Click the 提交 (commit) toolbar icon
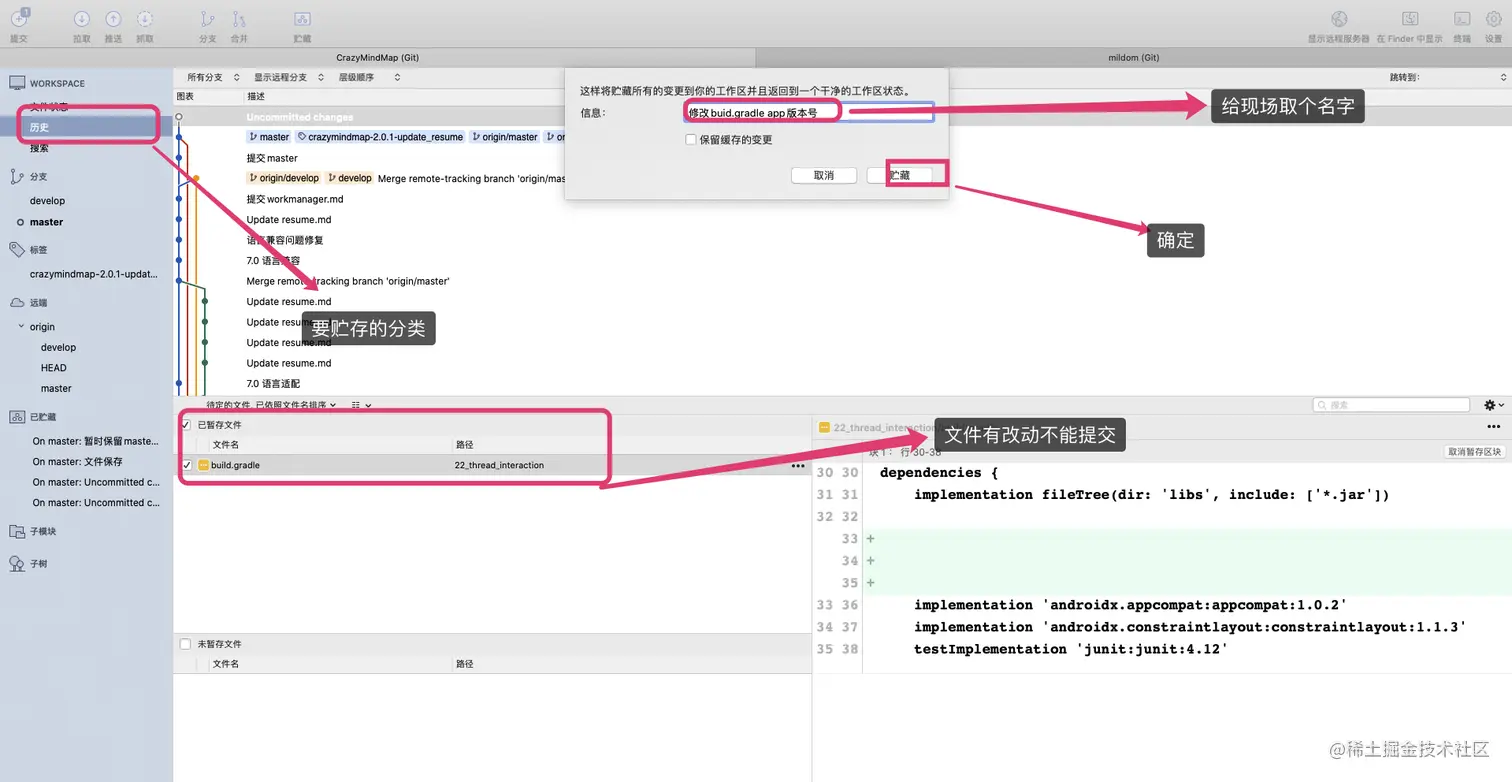 tap(19, 19)
